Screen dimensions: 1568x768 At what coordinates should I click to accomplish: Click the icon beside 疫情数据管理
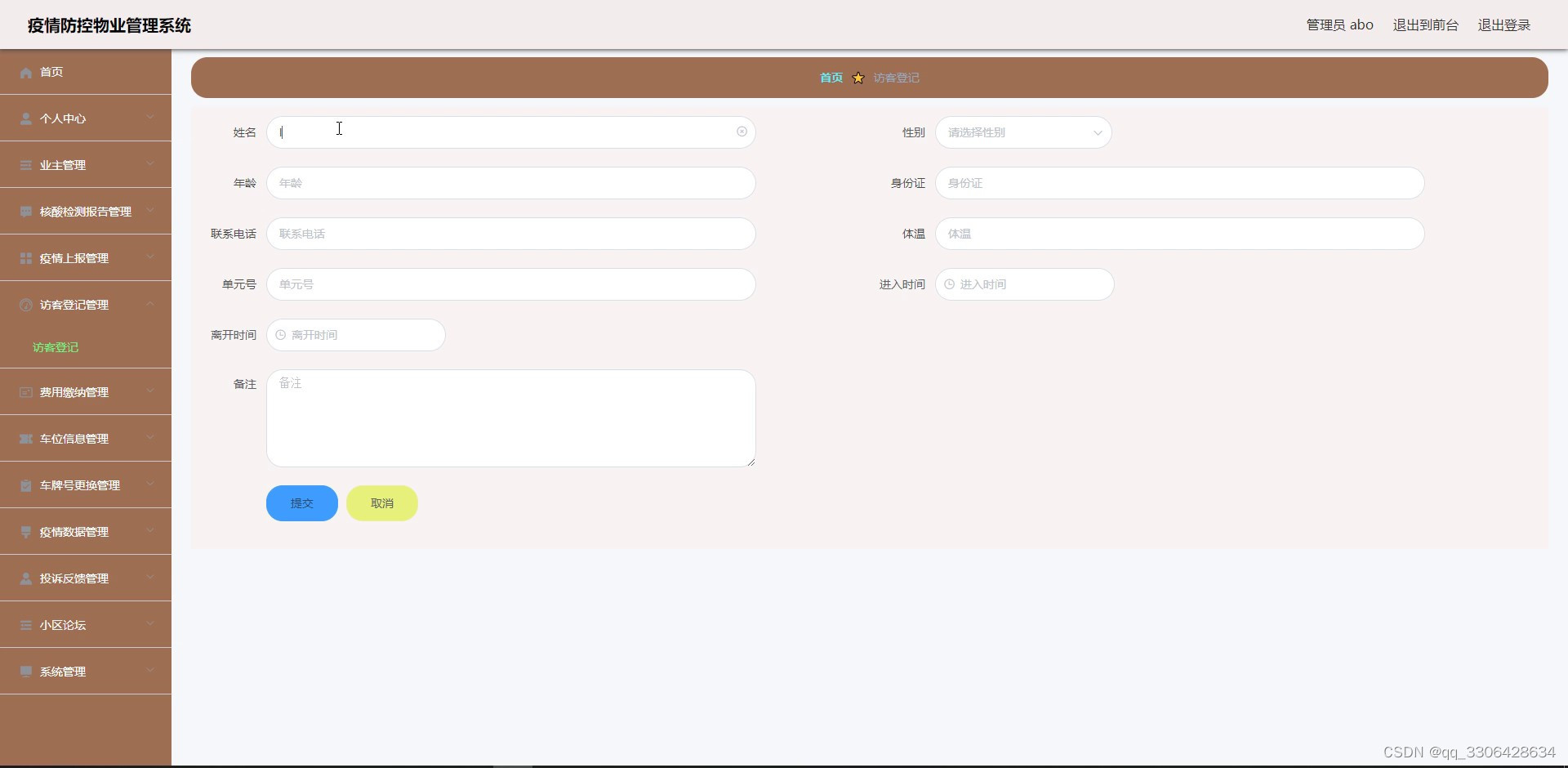(x=26, y=533)
